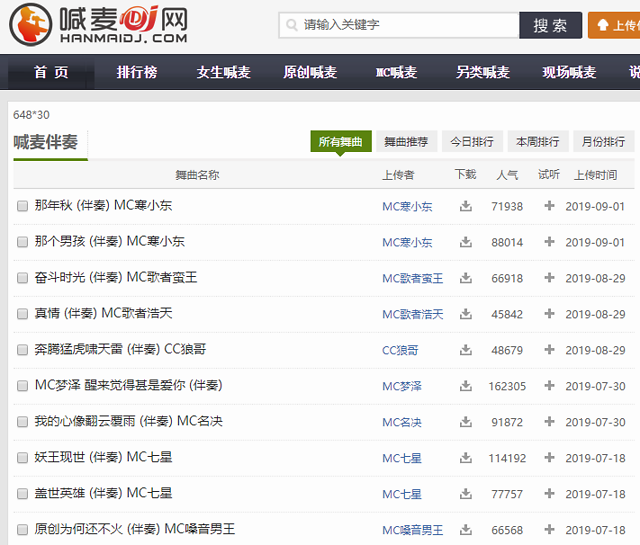Click the download icon for 妖王现世

(465, 458)
